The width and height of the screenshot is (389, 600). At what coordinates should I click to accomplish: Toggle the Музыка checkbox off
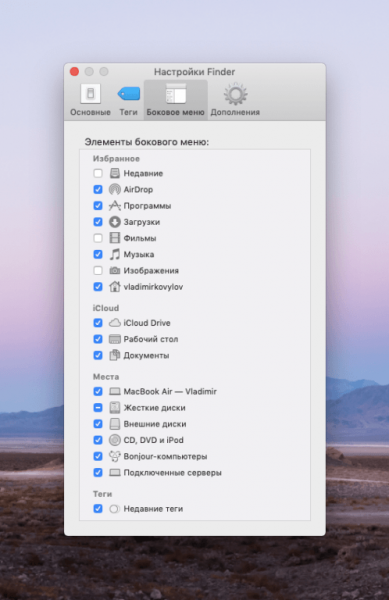pos(98,254)
